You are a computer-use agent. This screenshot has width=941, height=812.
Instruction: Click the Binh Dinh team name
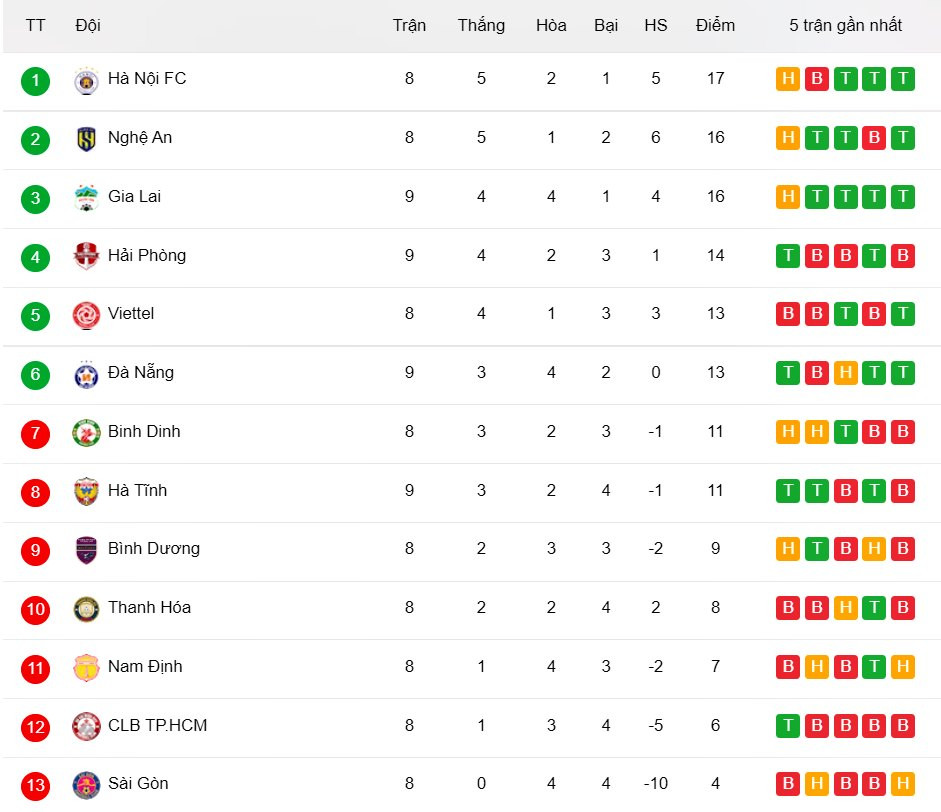(x=144, y=432)
